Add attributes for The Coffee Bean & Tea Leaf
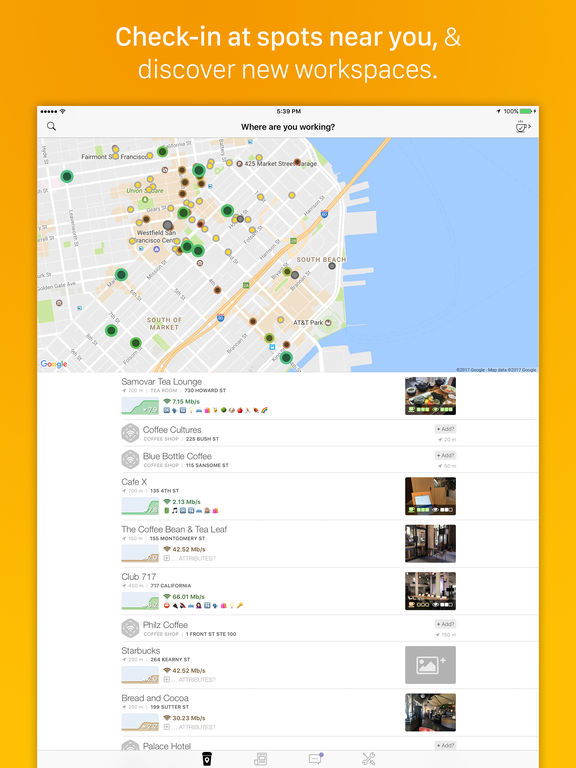This screenshot has width=576, height=768. (x=190, y=558)
